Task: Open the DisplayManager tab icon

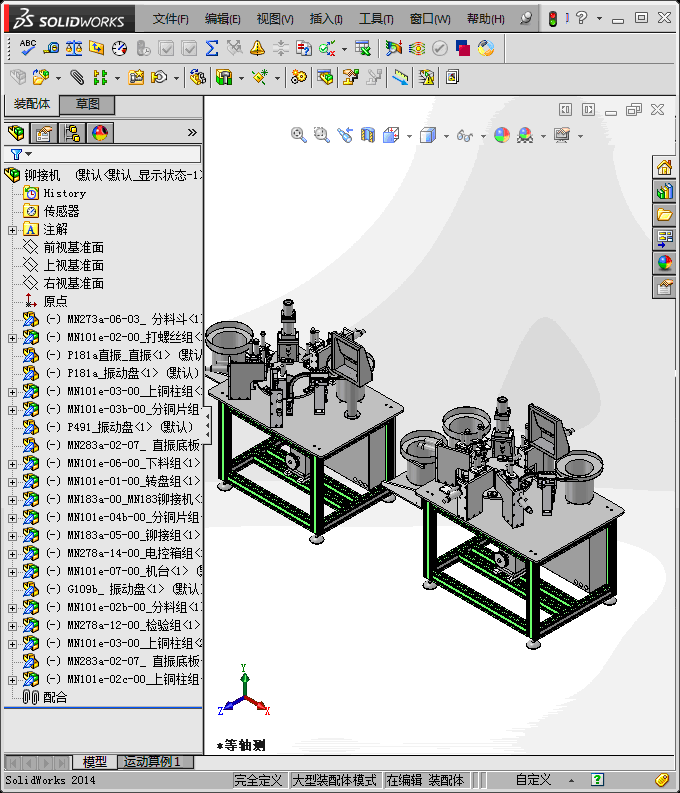Action: 100,133
